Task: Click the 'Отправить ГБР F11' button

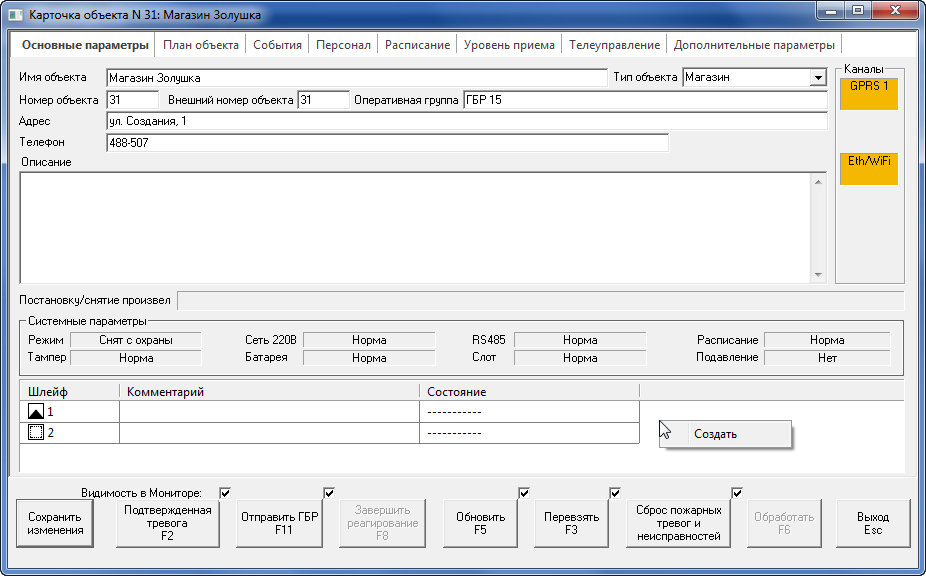Action: pyautogui.click(x=280, y=523)
